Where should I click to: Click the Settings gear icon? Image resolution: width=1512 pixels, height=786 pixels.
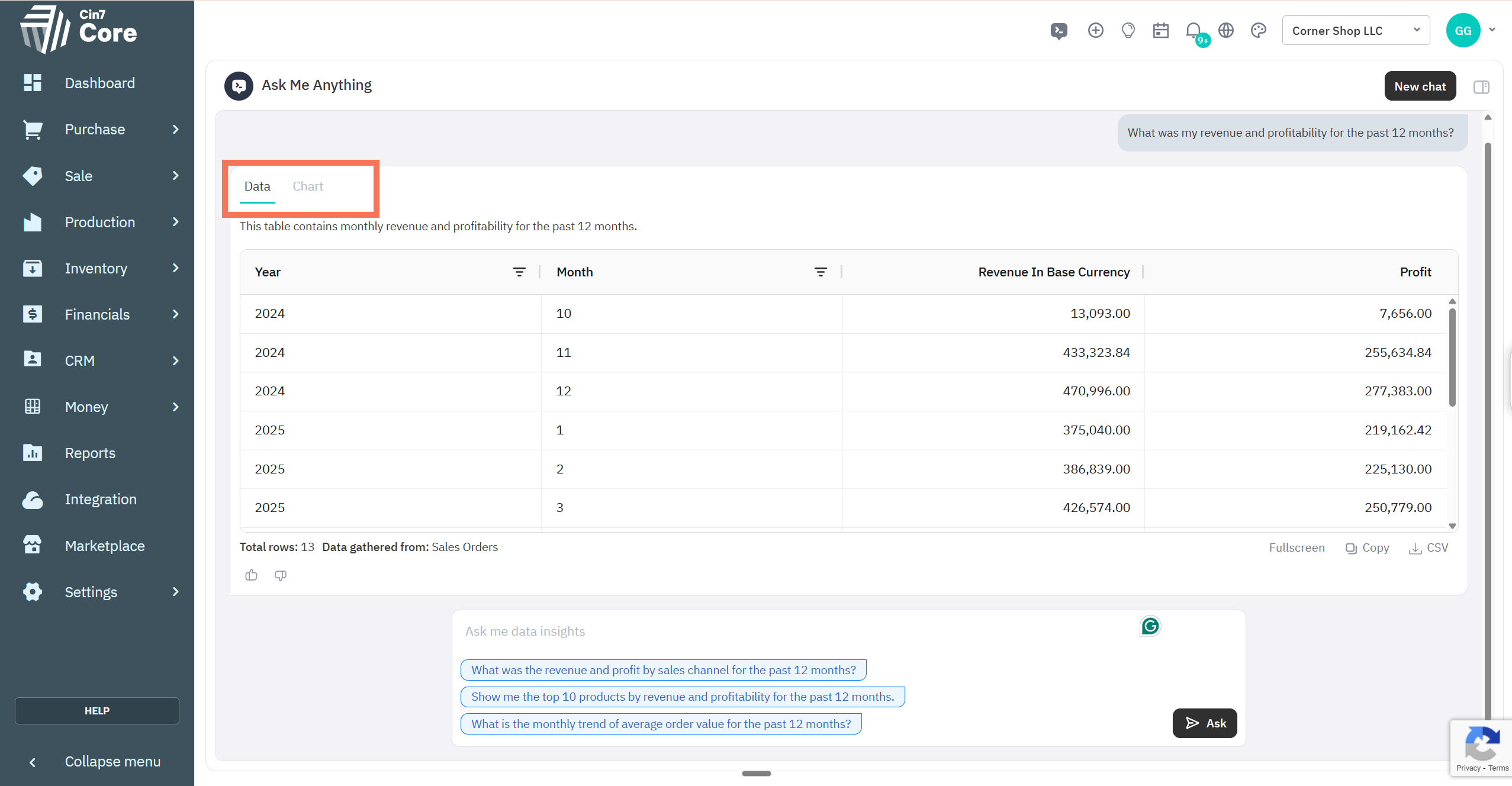point(33,592)
